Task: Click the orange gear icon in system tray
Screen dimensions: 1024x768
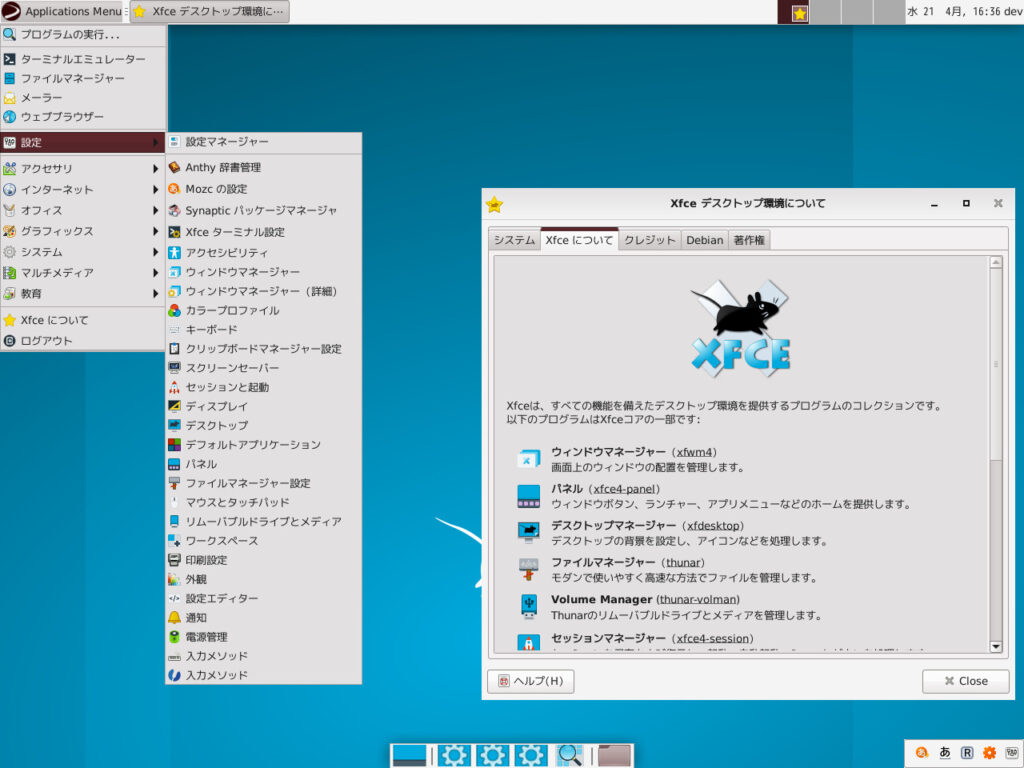Action: [990, 752]
